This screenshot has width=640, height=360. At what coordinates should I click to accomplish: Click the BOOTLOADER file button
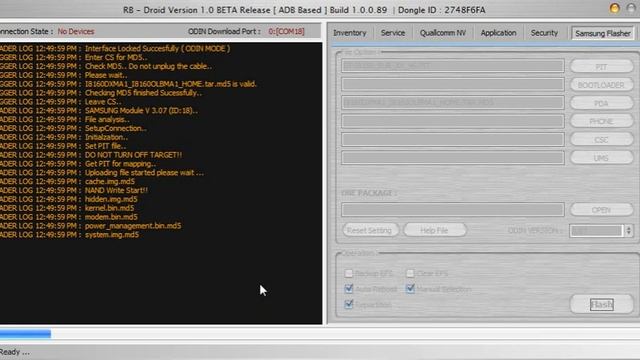pyautogui.click(x=601, y=85)
